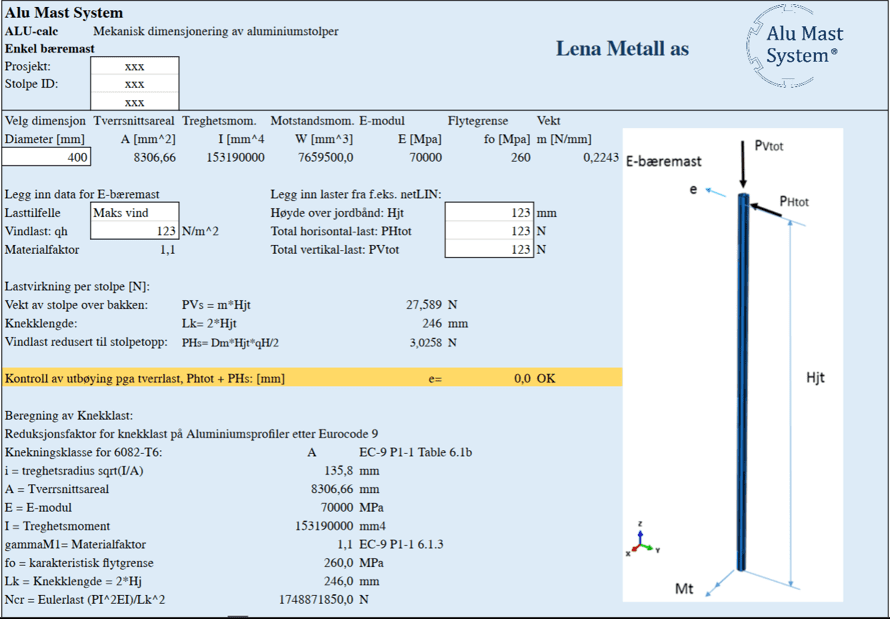Click the 'Lena Metall as' company heading
The image size is (890, 619).
tap(622, 49)
